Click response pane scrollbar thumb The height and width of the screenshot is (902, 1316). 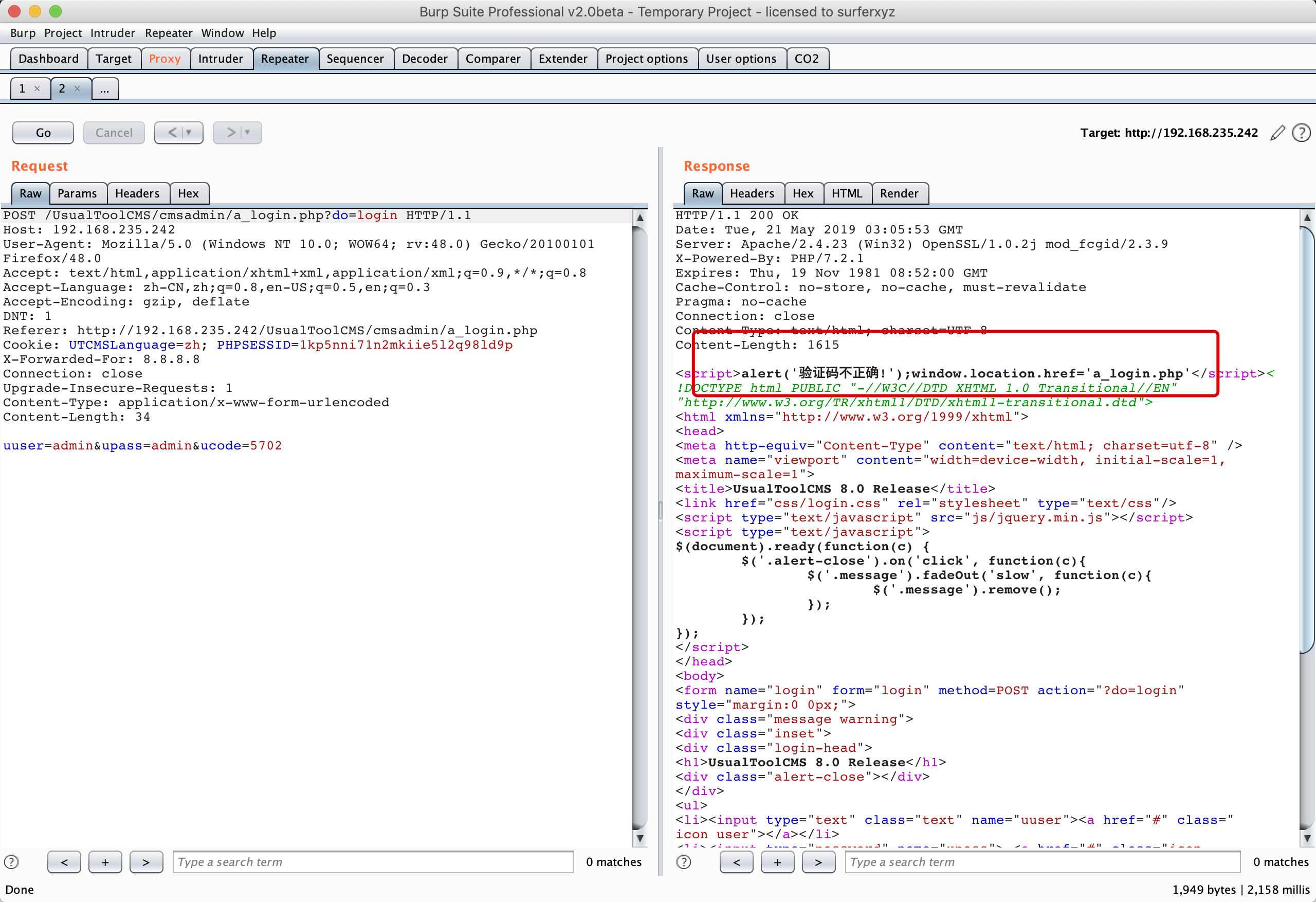[1307, 440]
